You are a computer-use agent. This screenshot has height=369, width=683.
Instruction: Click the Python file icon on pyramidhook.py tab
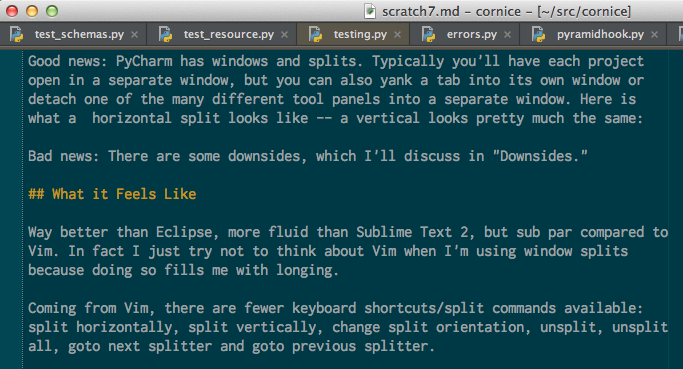point(539,34)
